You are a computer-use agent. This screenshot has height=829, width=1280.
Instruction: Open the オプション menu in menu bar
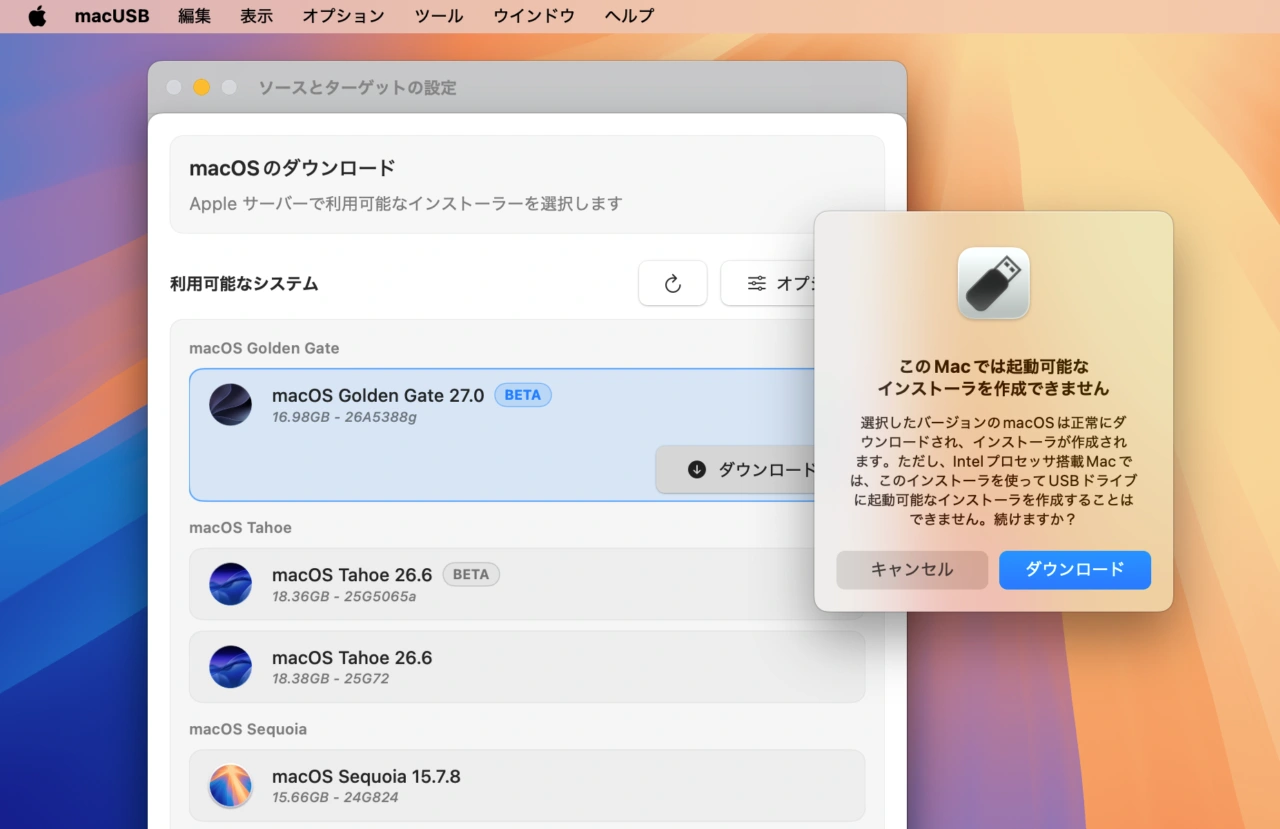point(343,16)
